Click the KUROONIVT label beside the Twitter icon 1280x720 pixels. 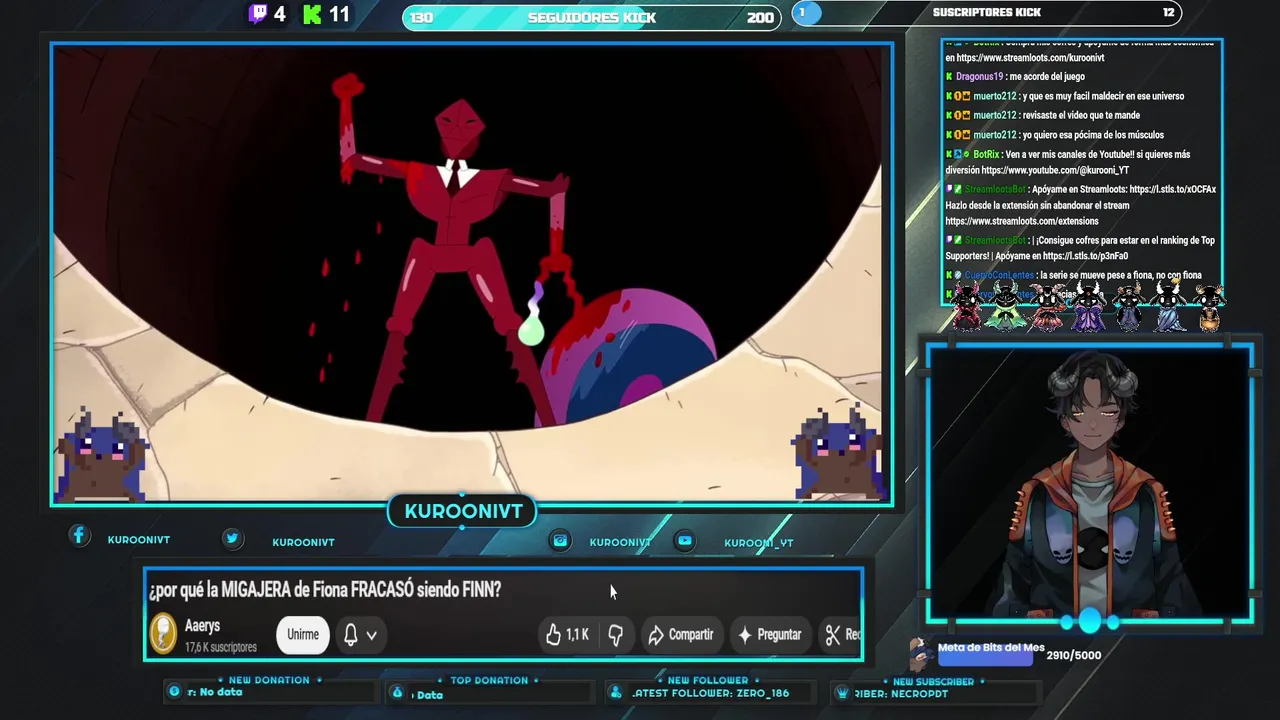(303, 542)
